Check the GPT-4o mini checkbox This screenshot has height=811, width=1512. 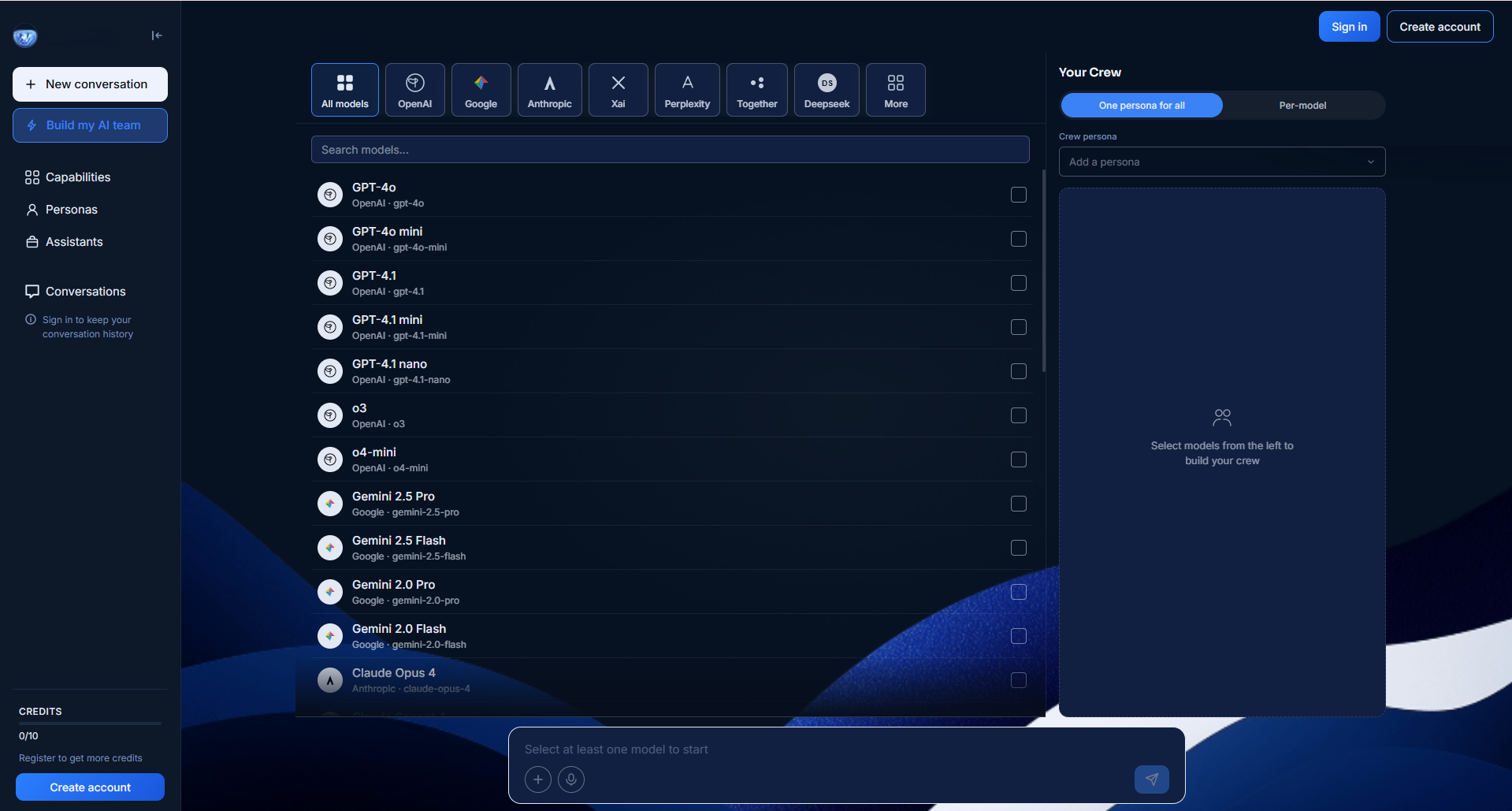pyautogui.click(x=1019, y=239)
